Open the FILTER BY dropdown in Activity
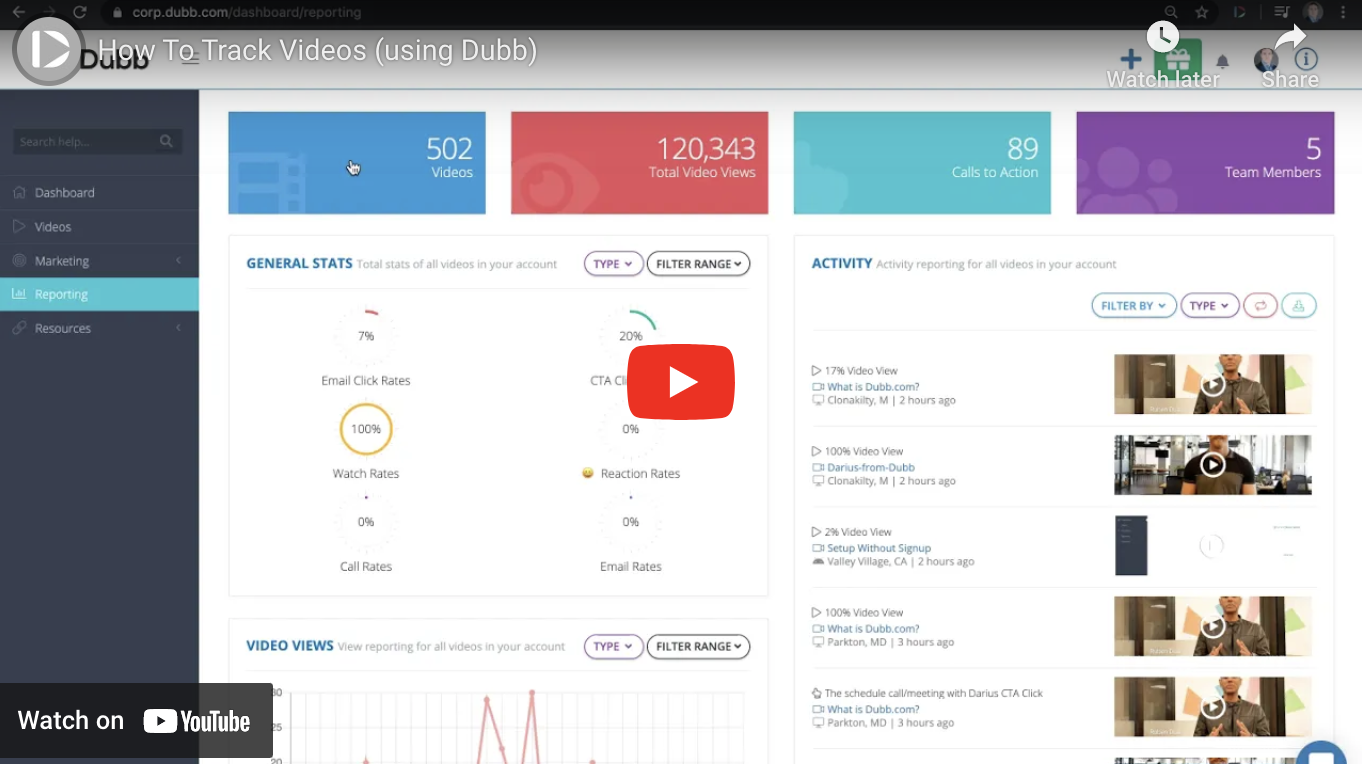This screenshot has width=1362, height=764. [x=1134, y=306]
